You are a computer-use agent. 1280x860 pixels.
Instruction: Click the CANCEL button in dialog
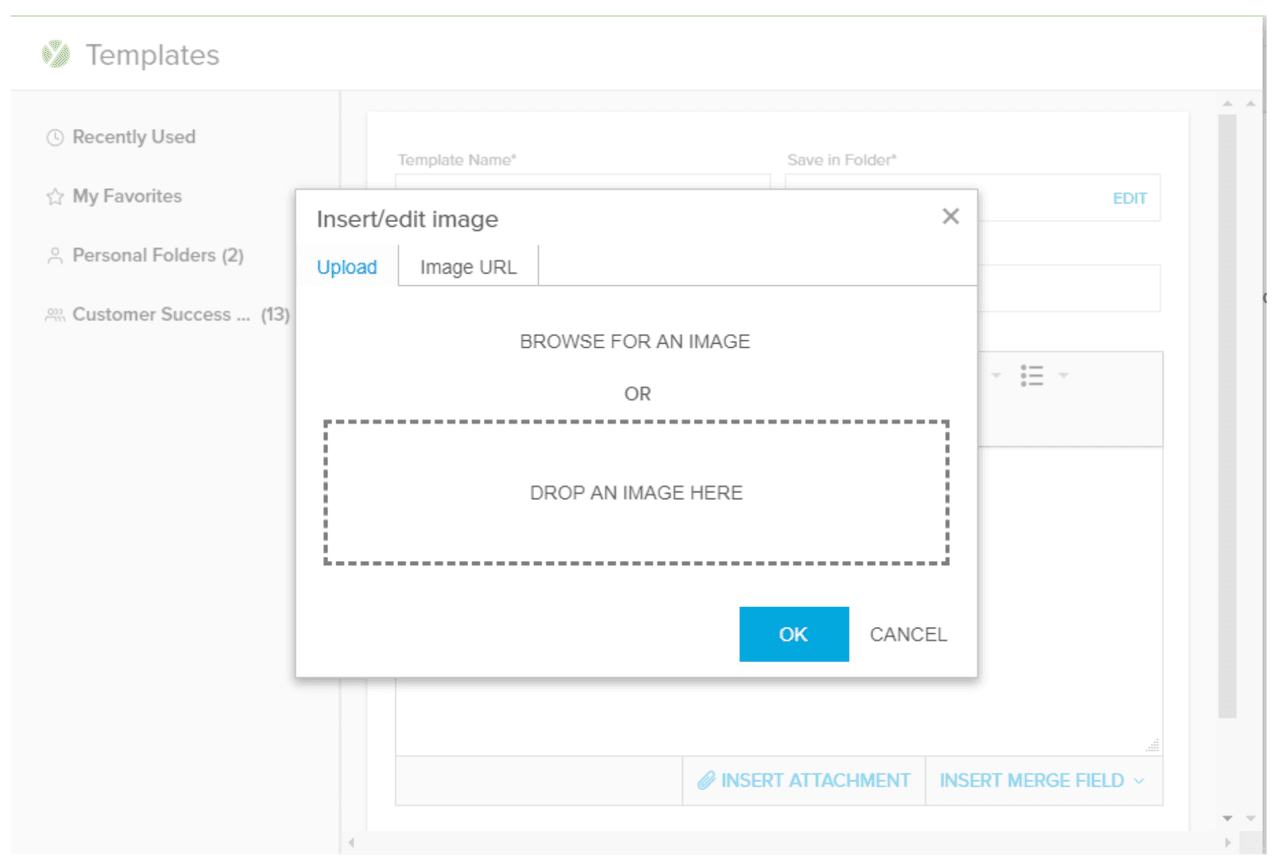[x=908, y=634]
